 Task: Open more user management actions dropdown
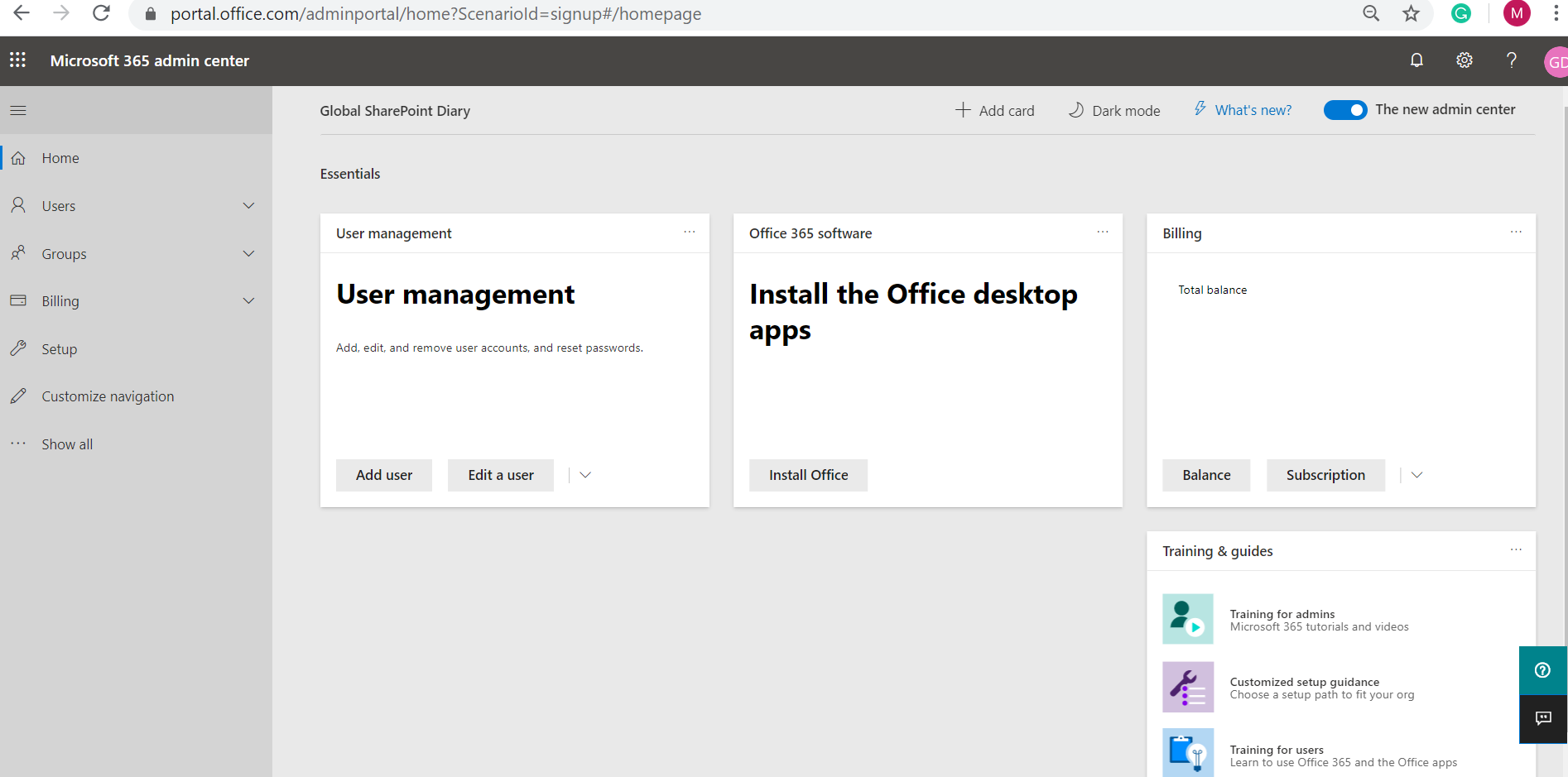[585, 475]
